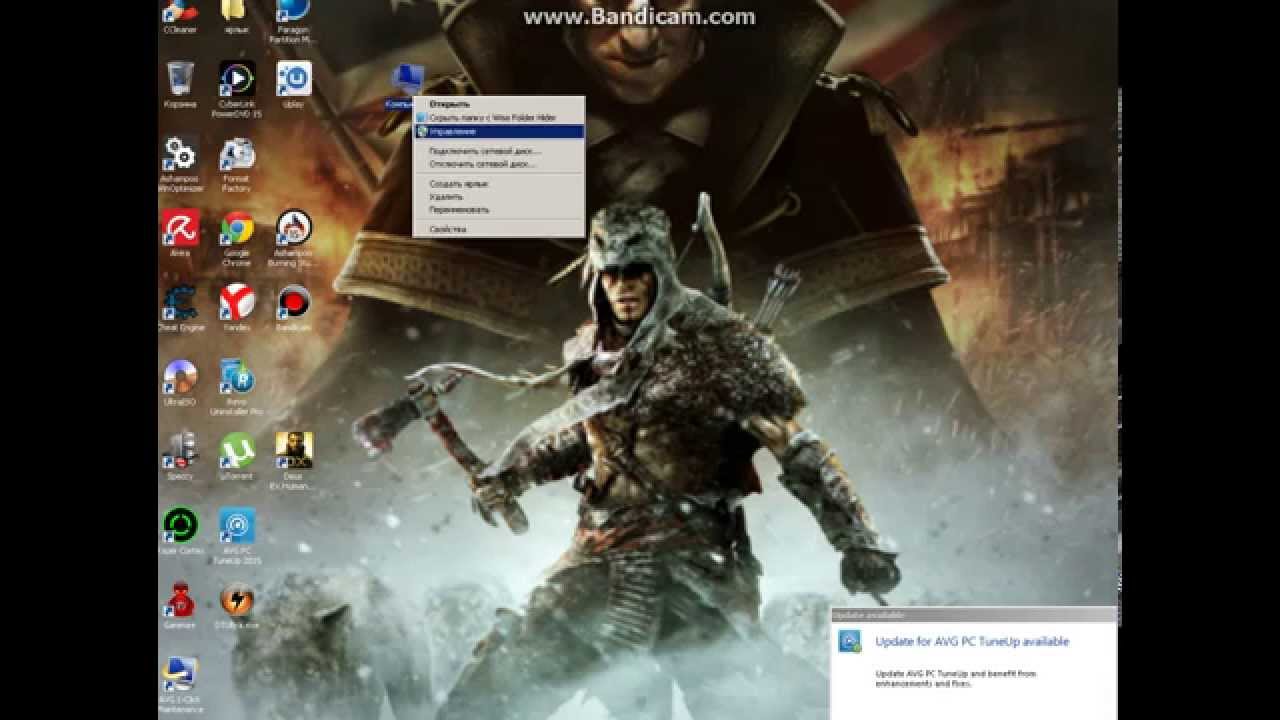This screenshot has width=1280, height=720.
Task: Click the AVG icon in update notification
Action: click(850, 641)
